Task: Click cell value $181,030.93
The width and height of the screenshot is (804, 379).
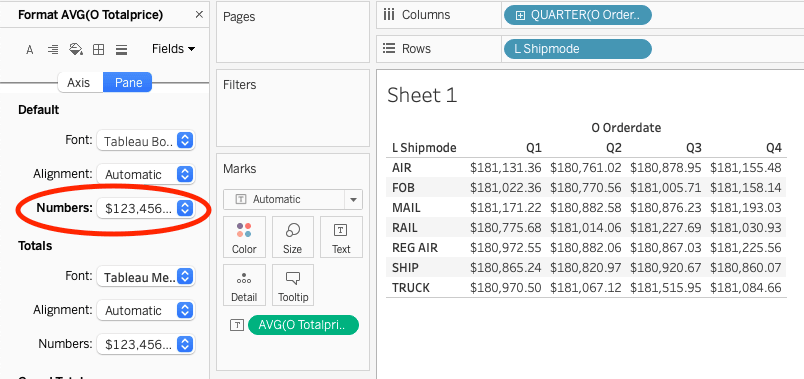Action: coord(746,228)
